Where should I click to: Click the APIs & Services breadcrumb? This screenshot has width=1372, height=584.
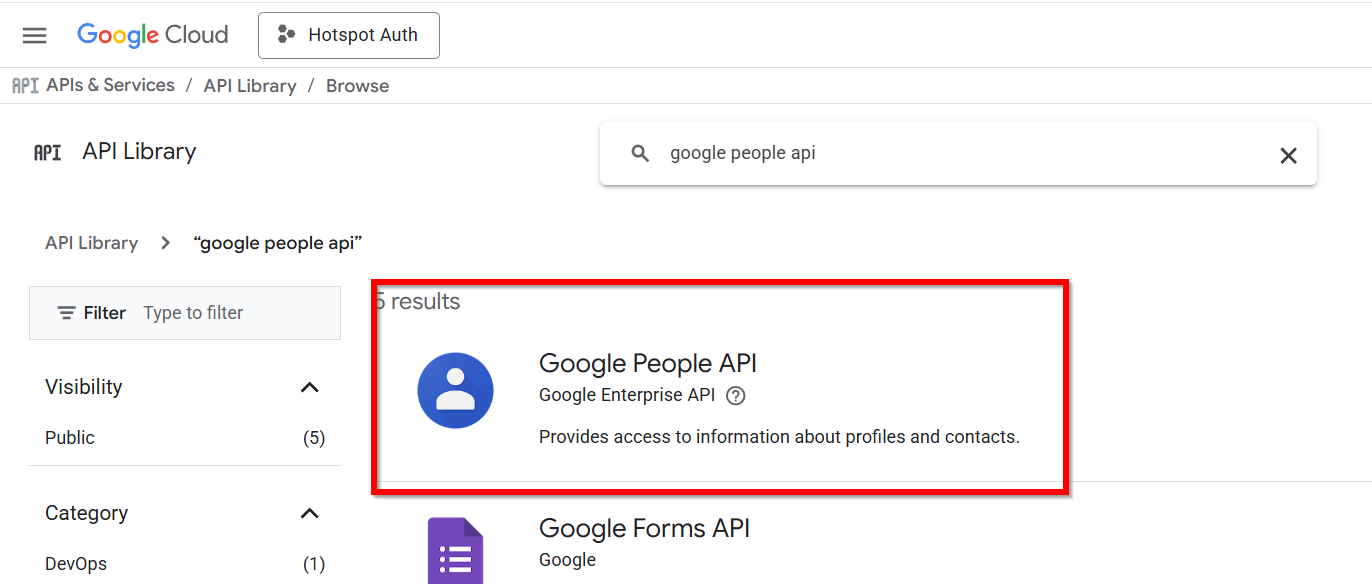point(110,86)
